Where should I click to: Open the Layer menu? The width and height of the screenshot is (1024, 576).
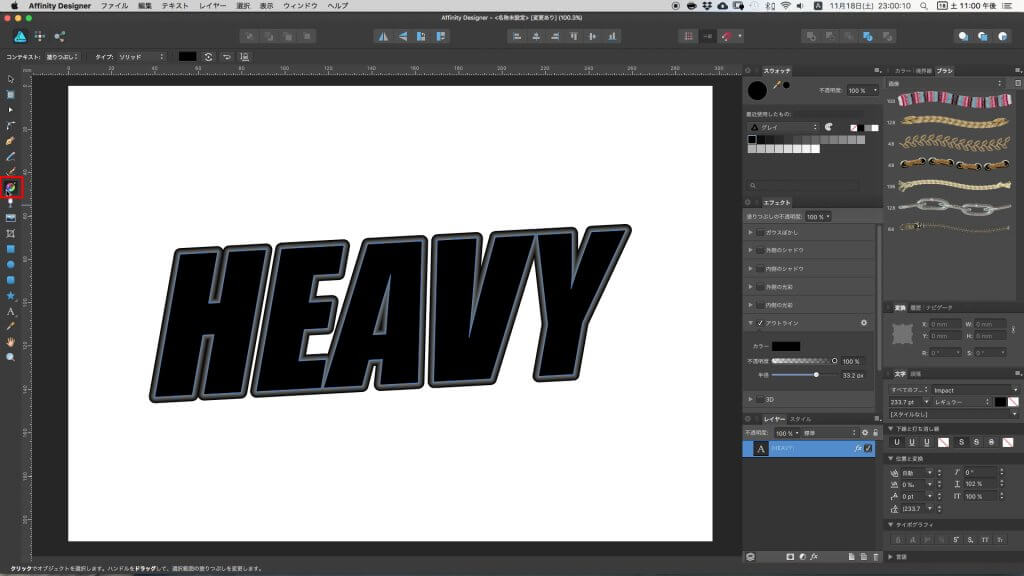tap(212, 5)
